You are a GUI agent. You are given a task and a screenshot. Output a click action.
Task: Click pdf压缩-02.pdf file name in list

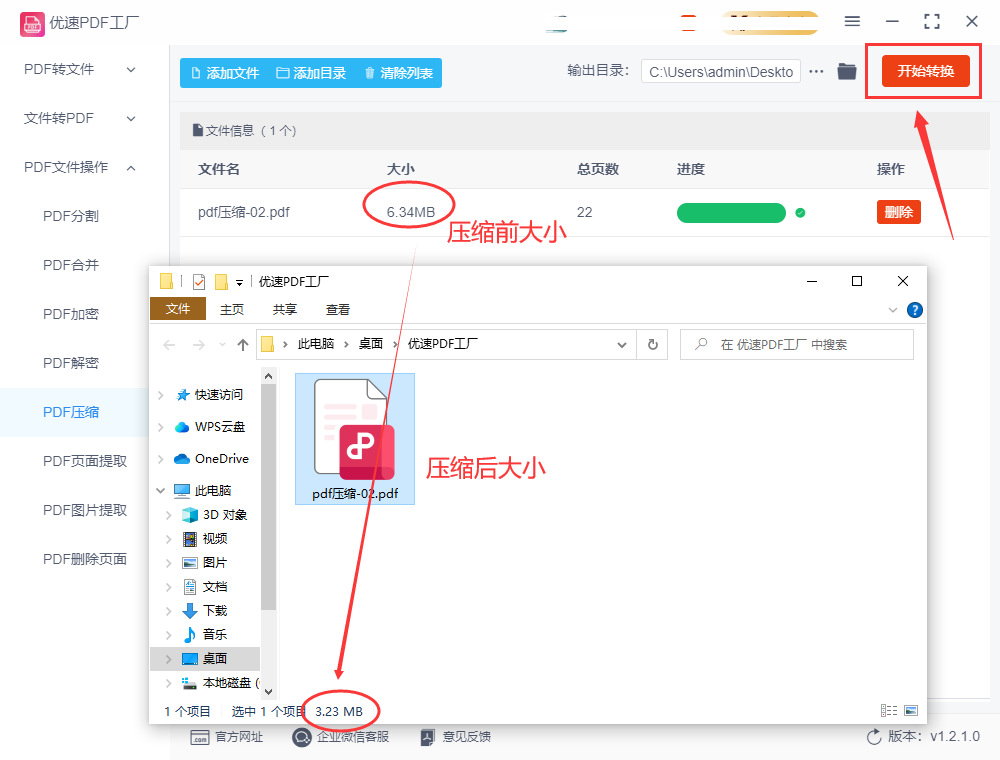(x=244, y=212)
